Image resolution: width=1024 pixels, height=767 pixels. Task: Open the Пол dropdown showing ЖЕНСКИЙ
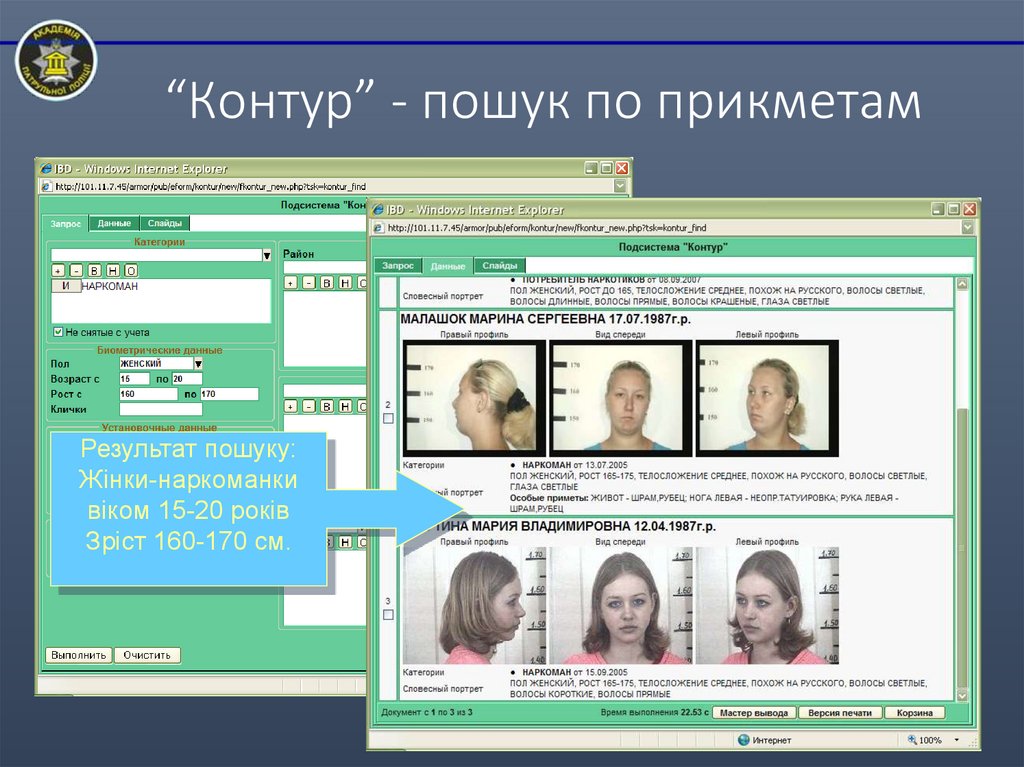coord(199,363)
